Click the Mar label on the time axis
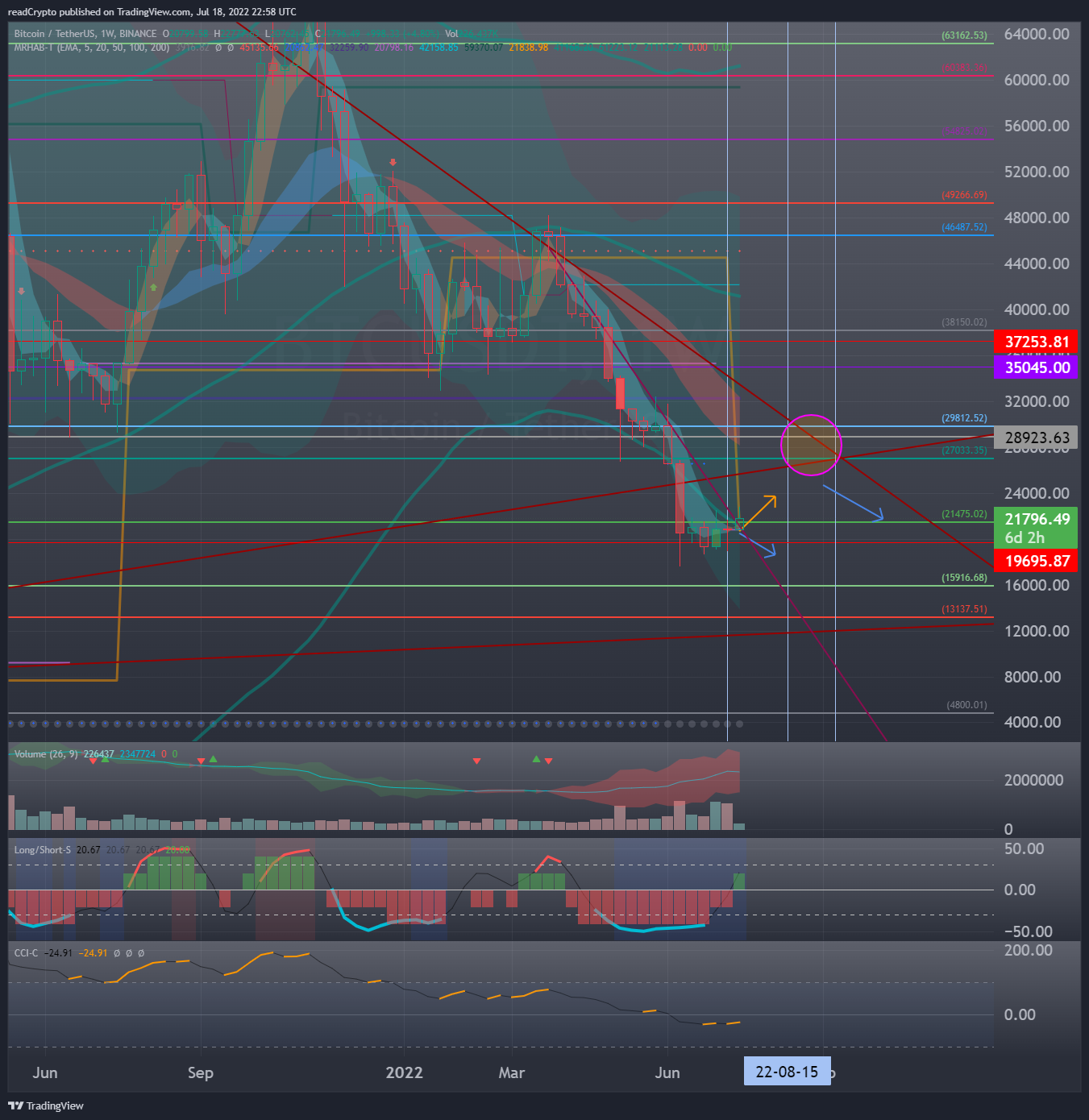Image resolution: width=1089 pixels, height=1120 pixels. point(512,1072)
